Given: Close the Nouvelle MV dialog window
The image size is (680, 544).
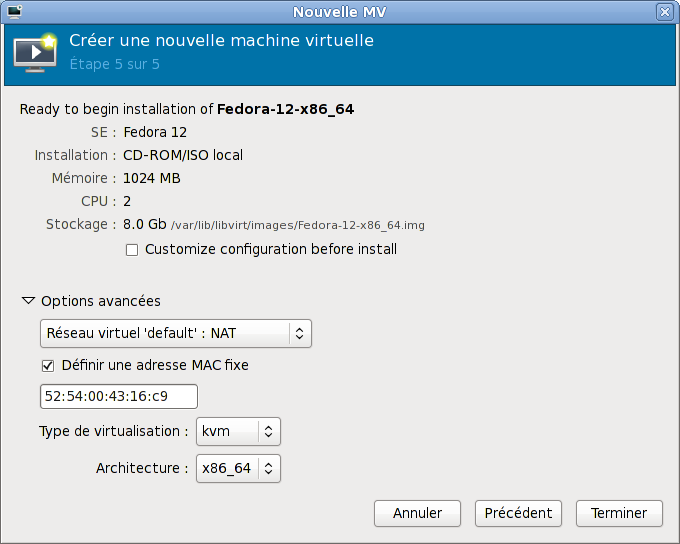Looking at the screenshot, I should [x=664, y=12].
